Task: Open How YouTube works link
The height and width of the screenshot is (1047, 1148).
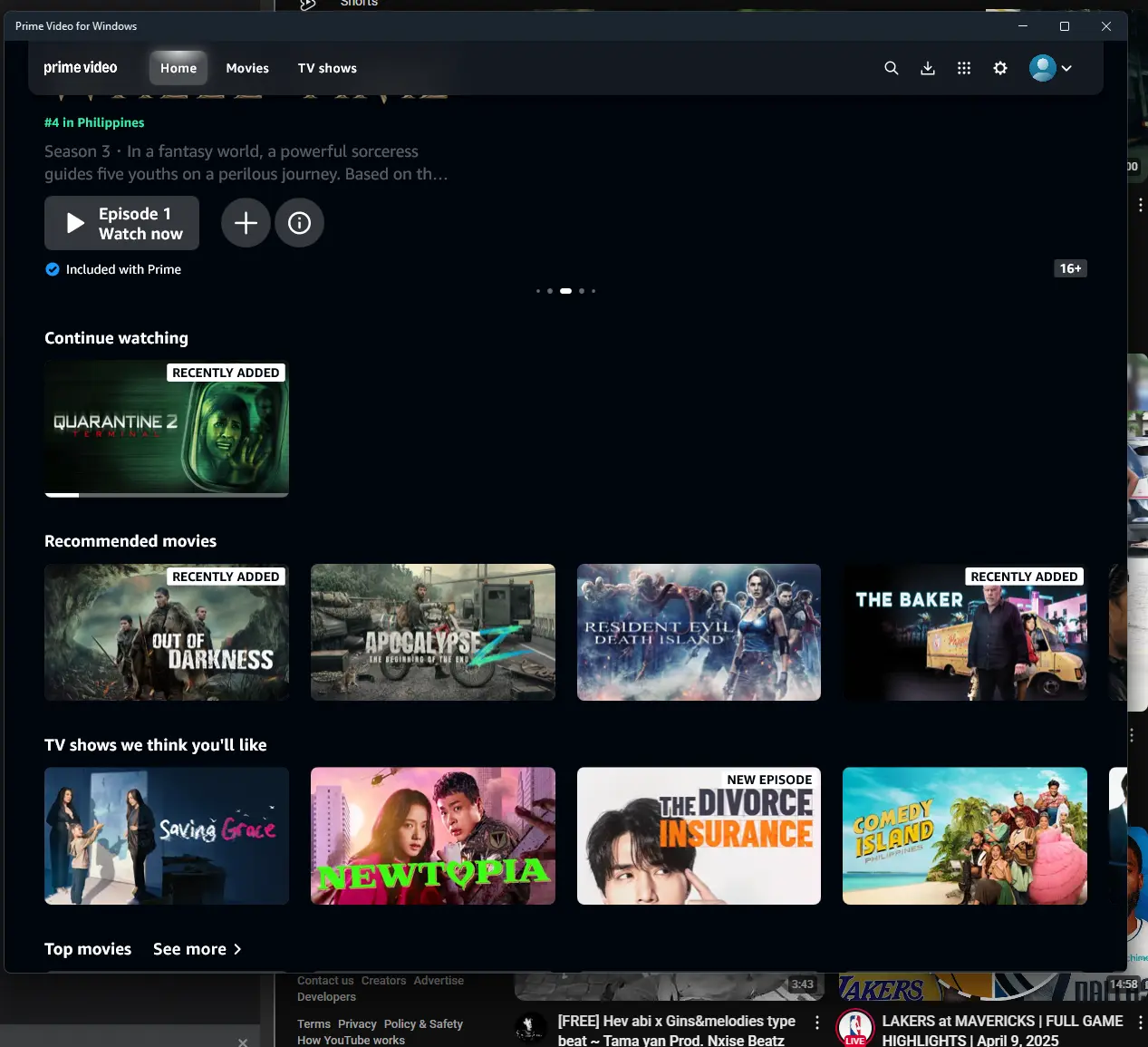Action: tap(351, 1041)
